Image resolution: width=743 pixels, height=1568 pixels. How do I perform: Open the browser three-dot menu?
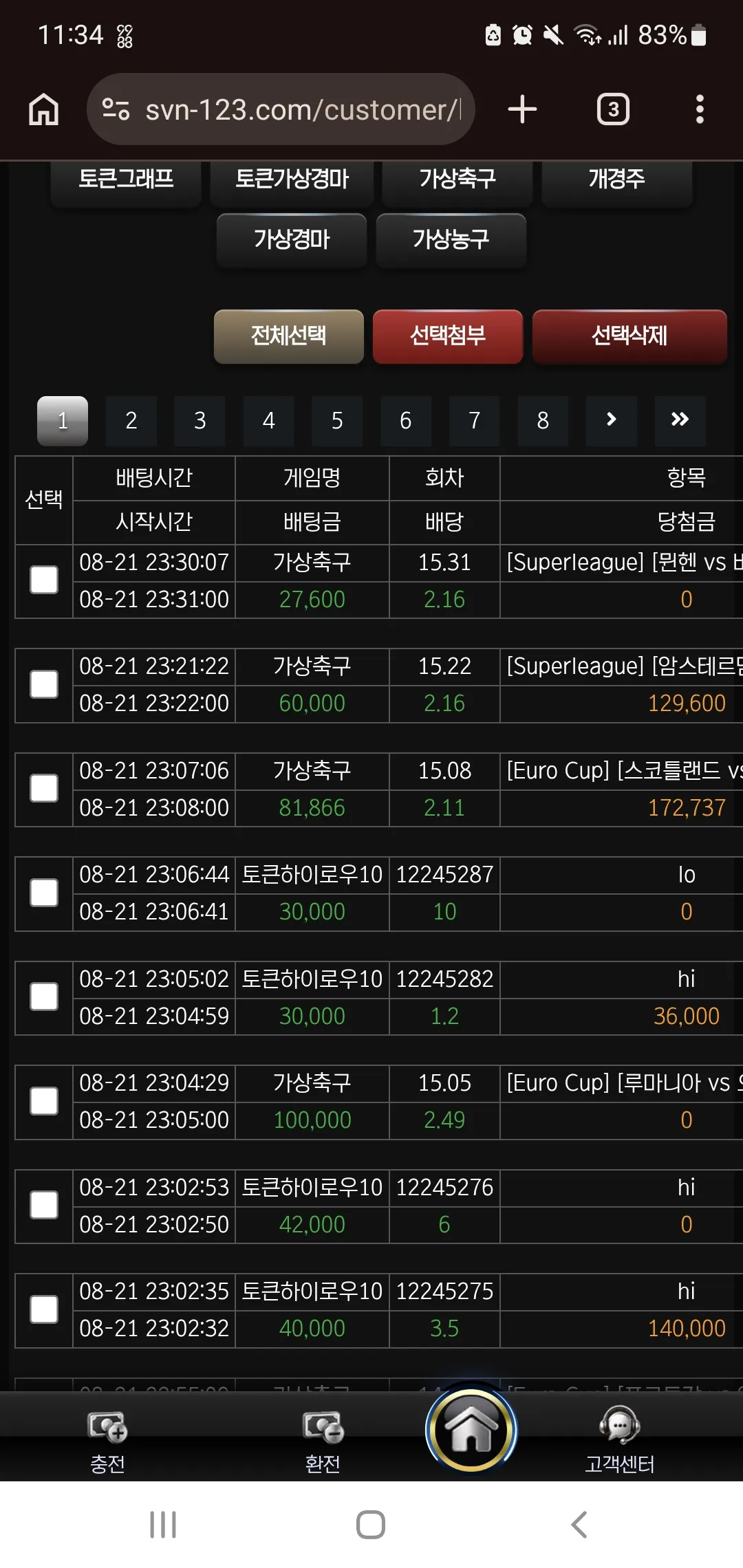700,109
